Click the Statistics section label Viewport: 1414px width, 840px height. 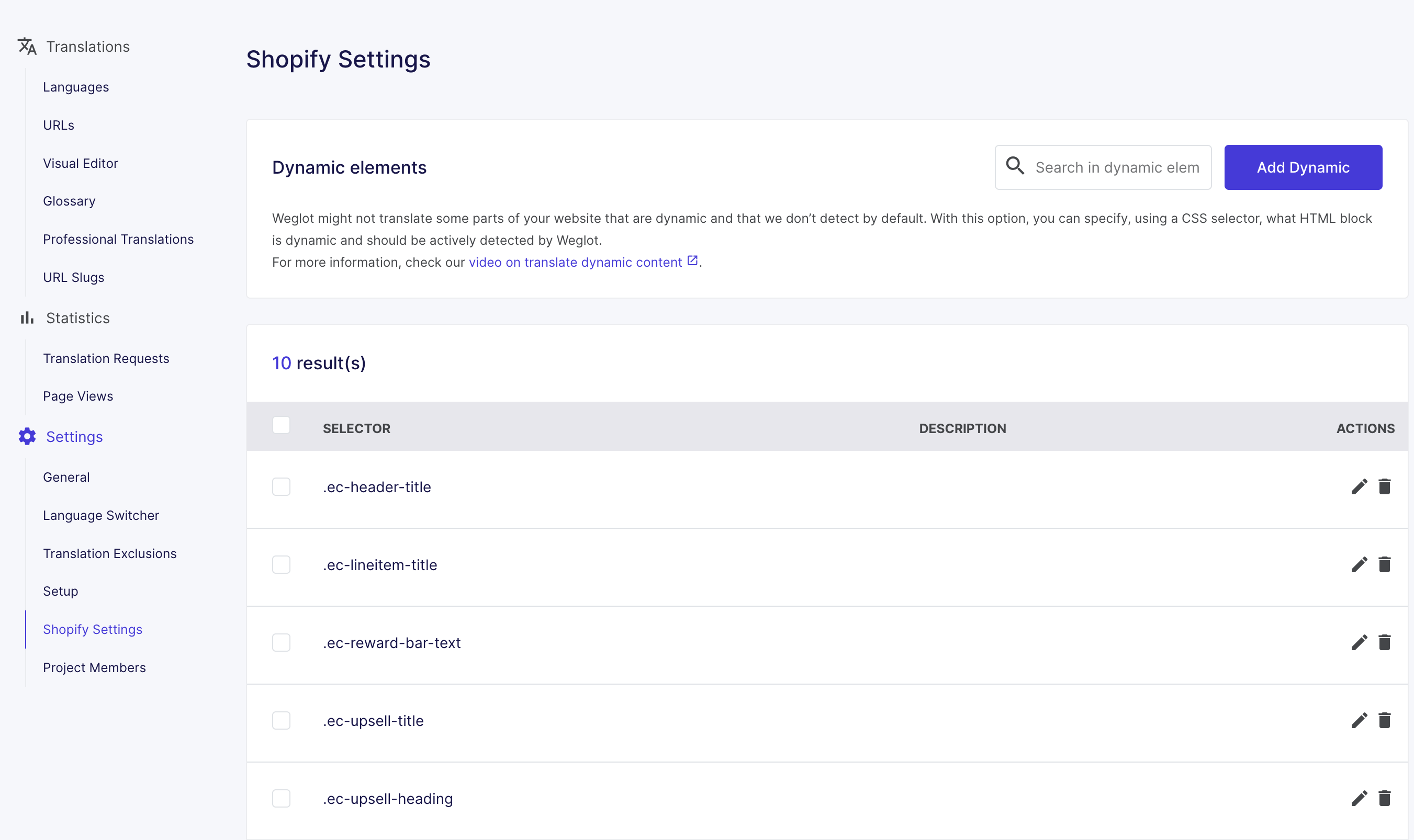(77, 318)
